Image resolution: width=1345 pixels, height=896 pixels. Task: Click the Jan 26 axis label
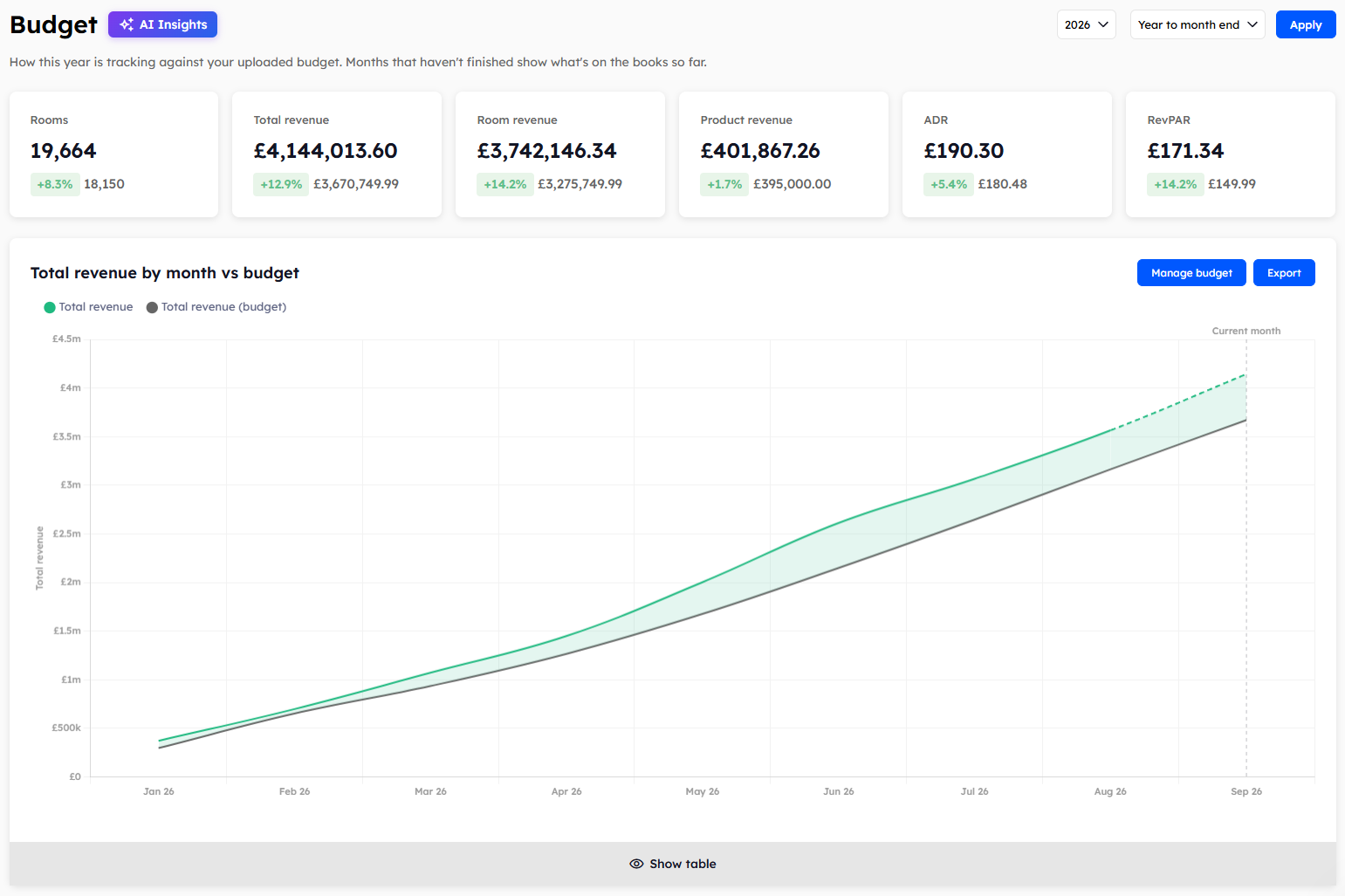[x=159, y=791]
